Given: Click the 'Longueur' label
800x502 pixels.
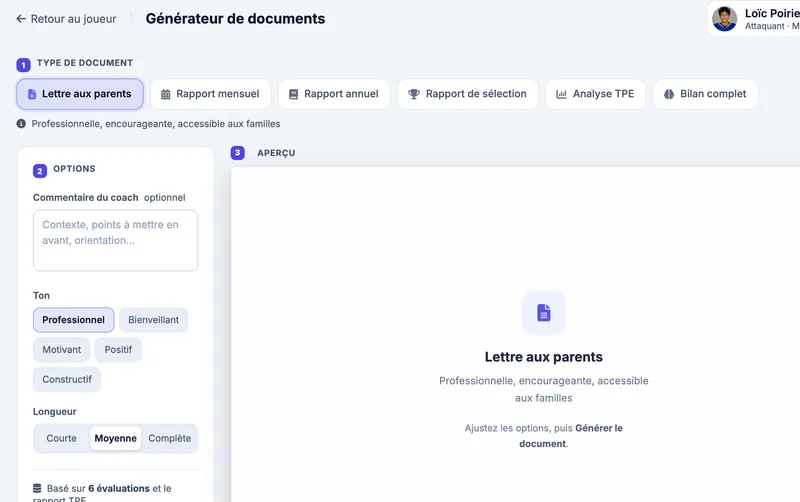Looking at the screenshot, I should (55, 412).
